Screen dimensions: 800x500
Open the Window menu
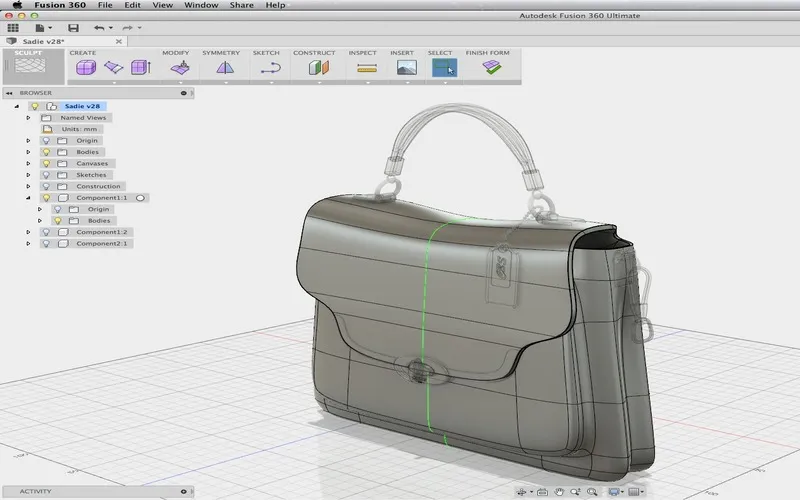(201, 5)
